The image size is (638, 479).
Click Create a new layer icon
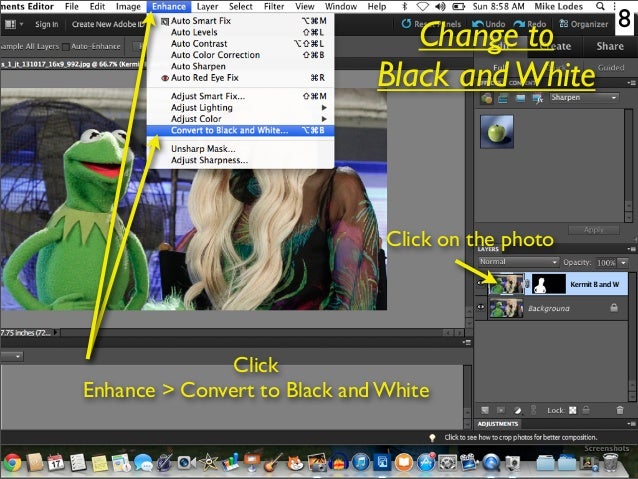485,410
